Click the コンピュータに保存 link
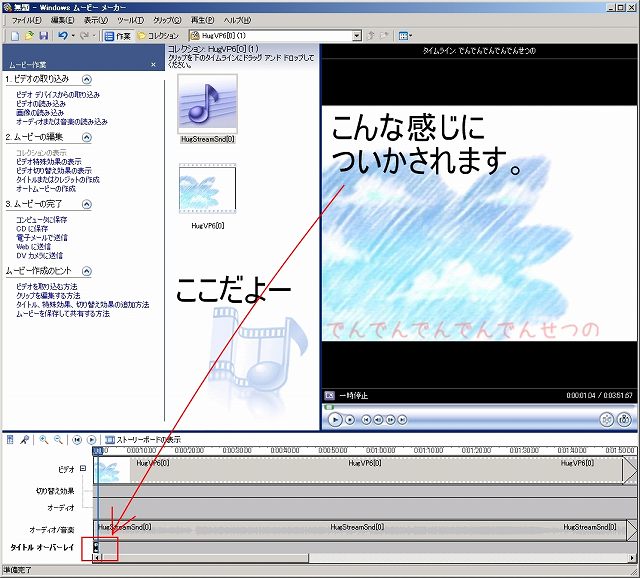 coord(42,220)
